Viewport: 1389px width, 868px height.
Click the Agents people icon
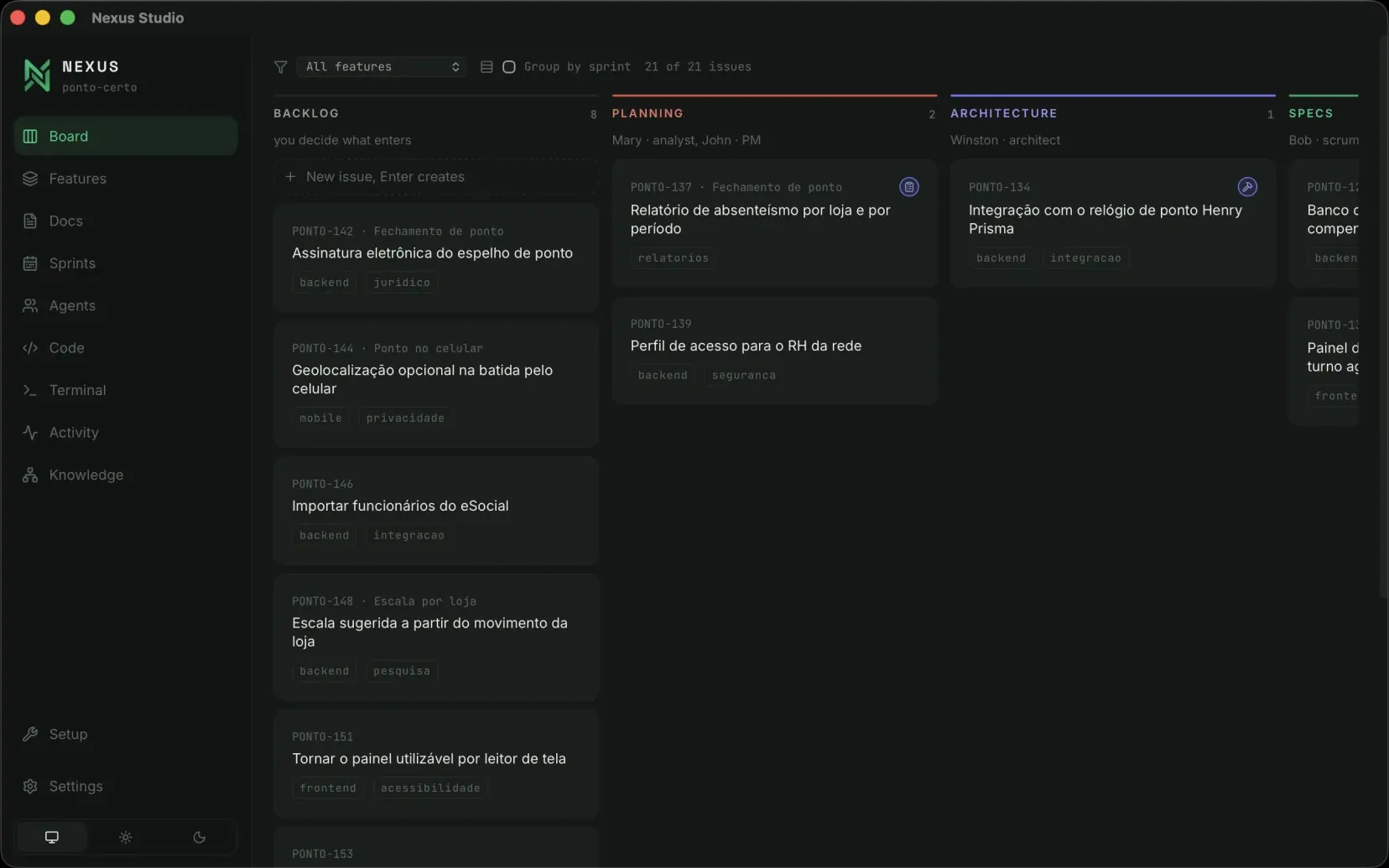pyautogui.click(x=30, y=305)
